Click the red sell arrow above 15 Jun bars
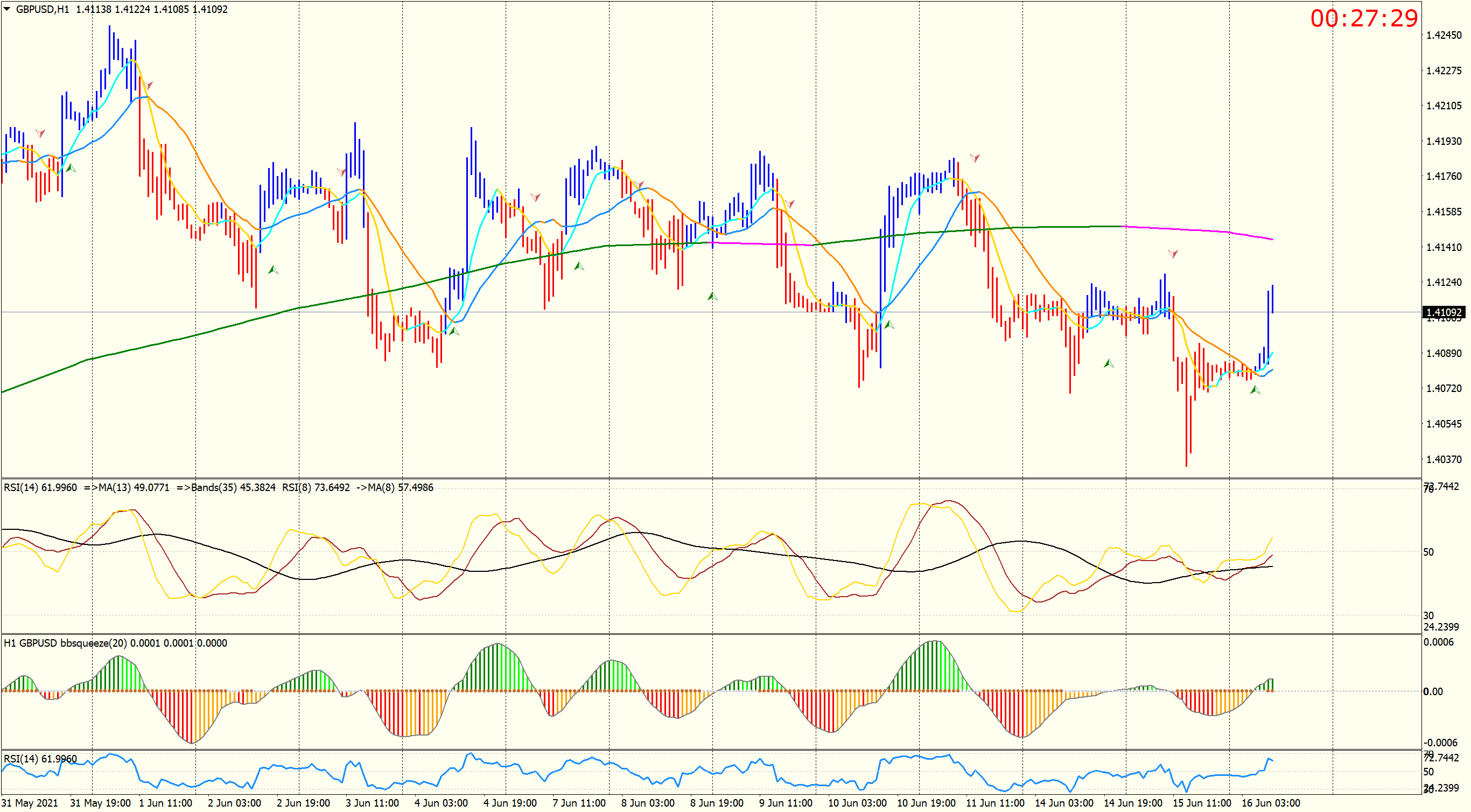1471x812 pixels. tap(1172, 254)
